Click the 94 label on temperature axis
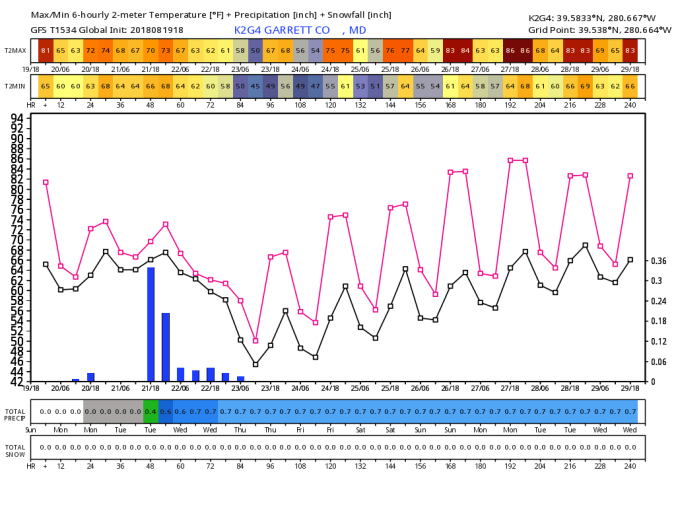Viewport: 676px width, 507px height. click(17, 117)
